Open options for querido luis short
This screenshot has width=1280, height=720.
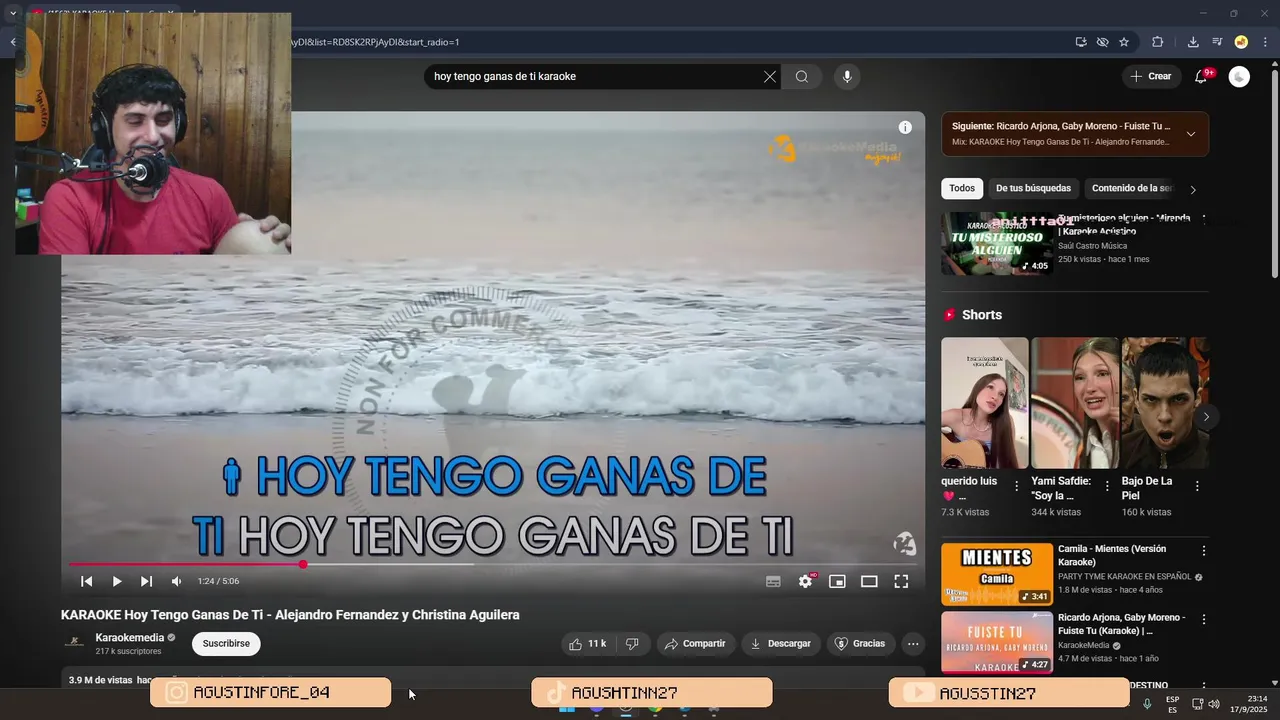click(x=1017, y=486)
